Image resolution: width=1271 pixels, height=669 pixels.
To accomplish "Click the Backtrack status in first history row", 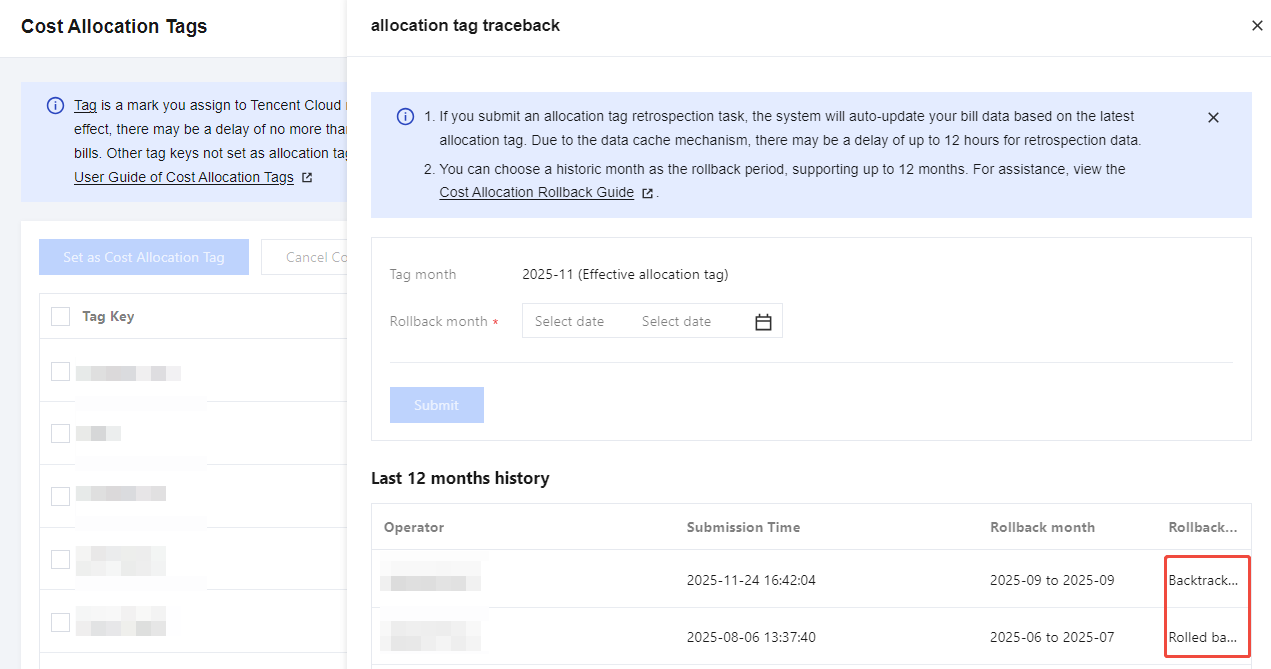I will click(1203, 580).
